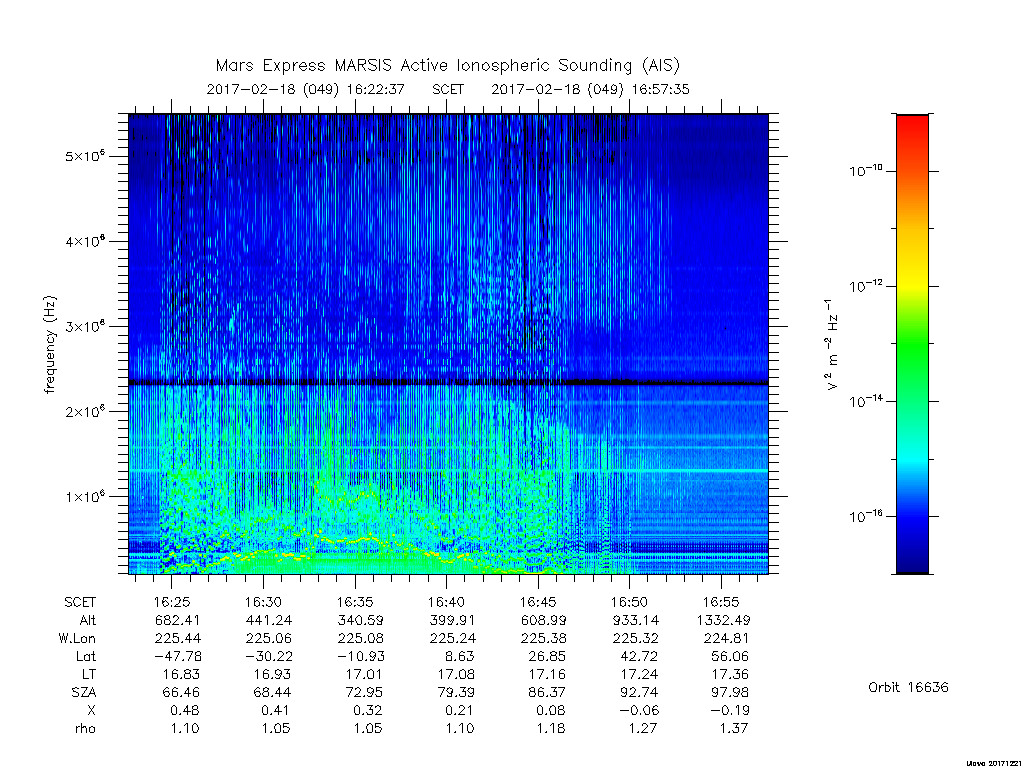Click the 'Orbit 16636' label
This screenshot has width=1024, height=768.
(x=908, y=687)
